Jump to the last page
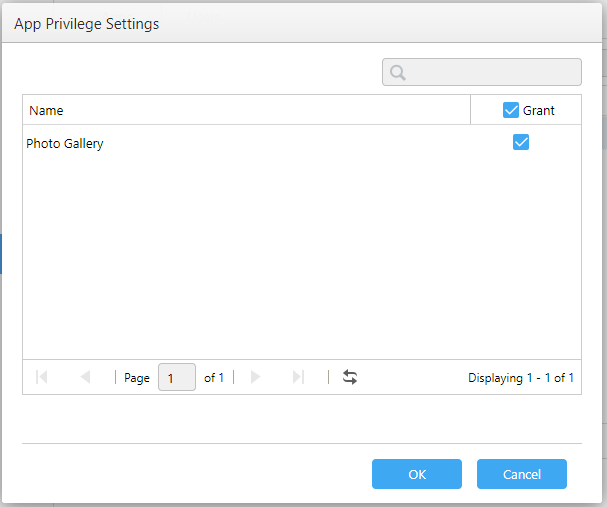 (298, 377)
